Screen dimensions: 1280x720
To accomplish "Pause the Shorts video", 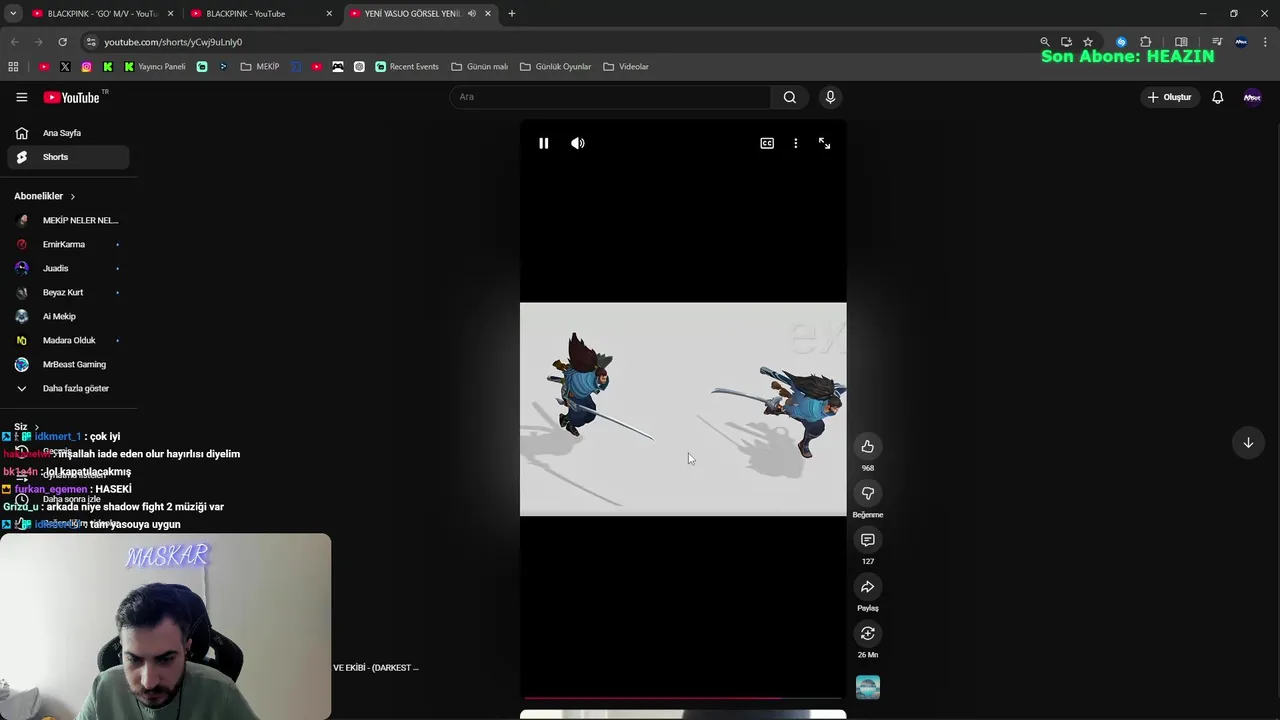I will [x=544, y=143].
